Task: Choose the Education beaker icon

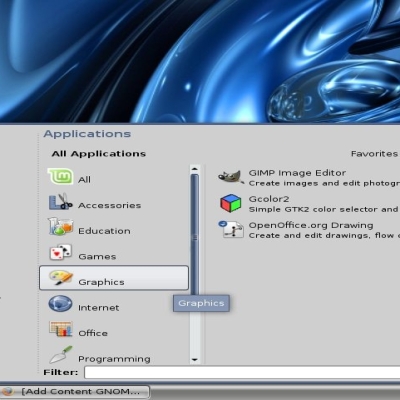Action: 60,227
